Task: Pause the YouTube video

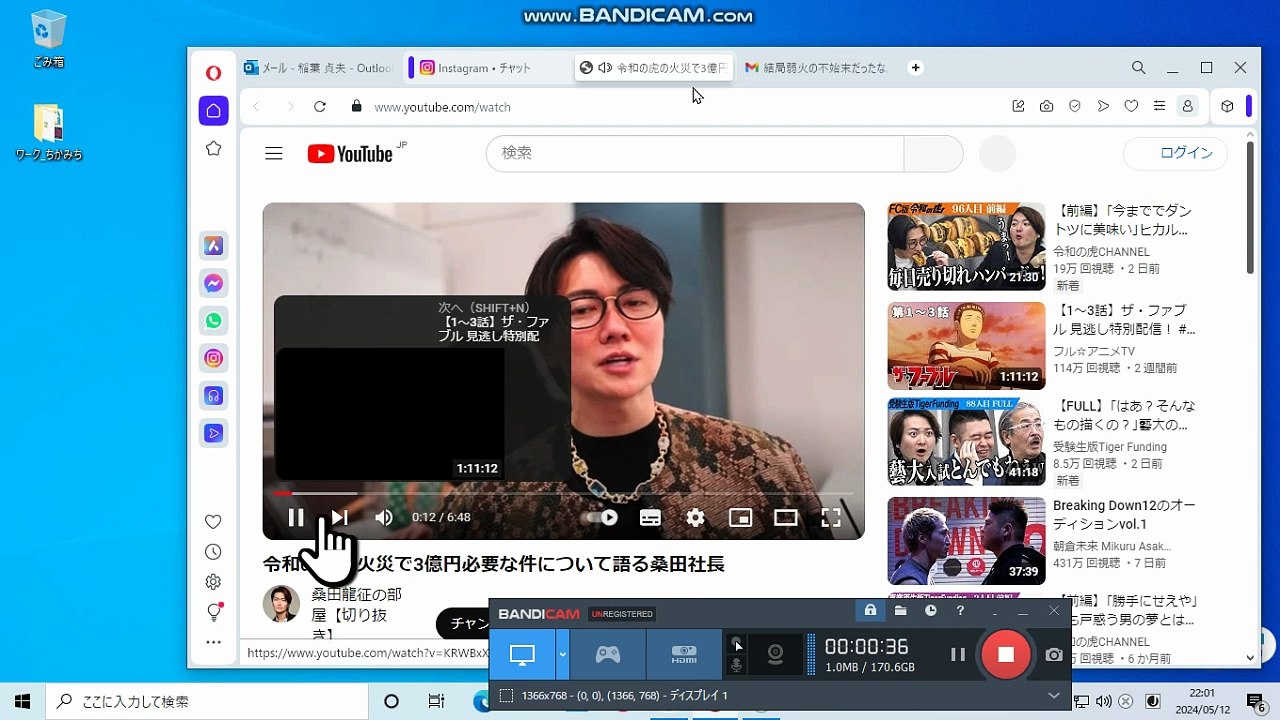Action: point(296,517)
